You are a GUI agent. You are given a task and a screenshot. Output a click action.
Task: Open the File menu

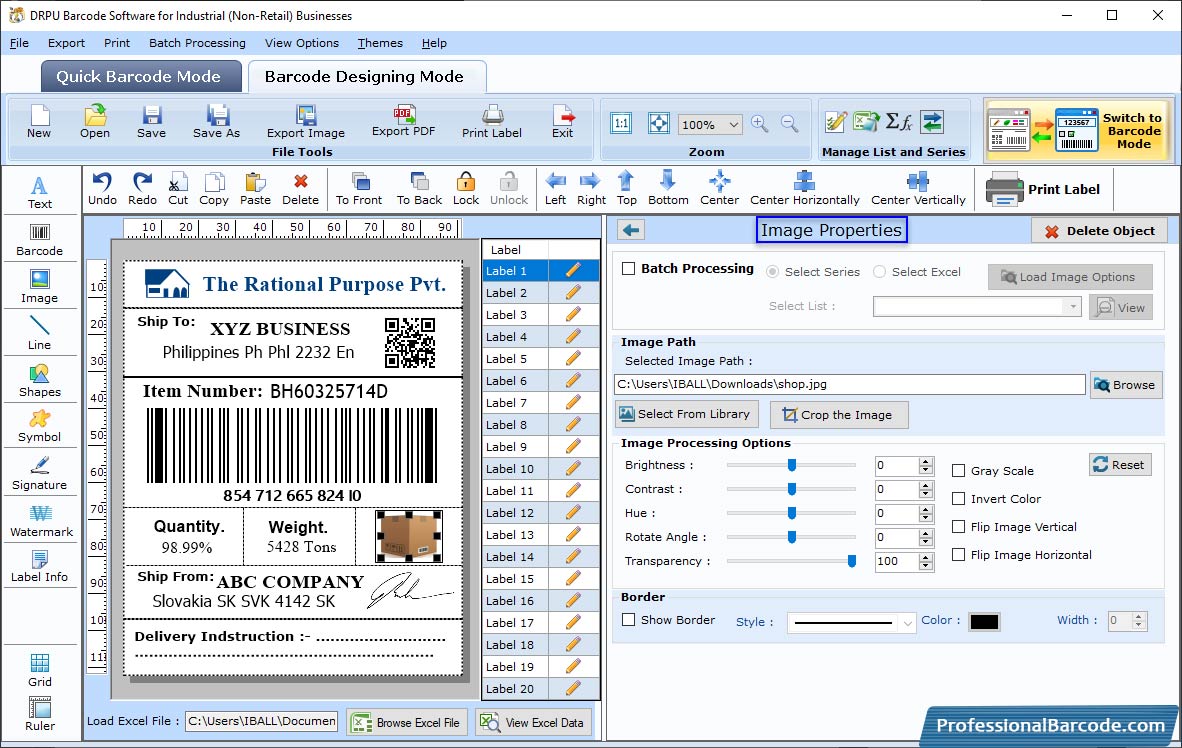click(x=19, y=43)
